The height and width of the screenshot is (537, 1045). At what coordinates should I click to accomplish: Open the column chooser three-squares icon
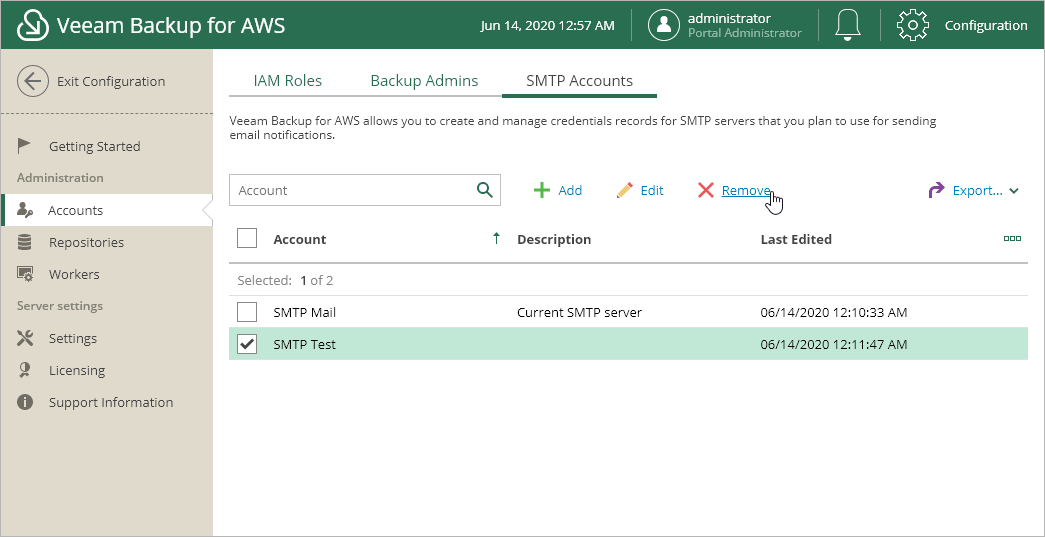(1012, 239)
